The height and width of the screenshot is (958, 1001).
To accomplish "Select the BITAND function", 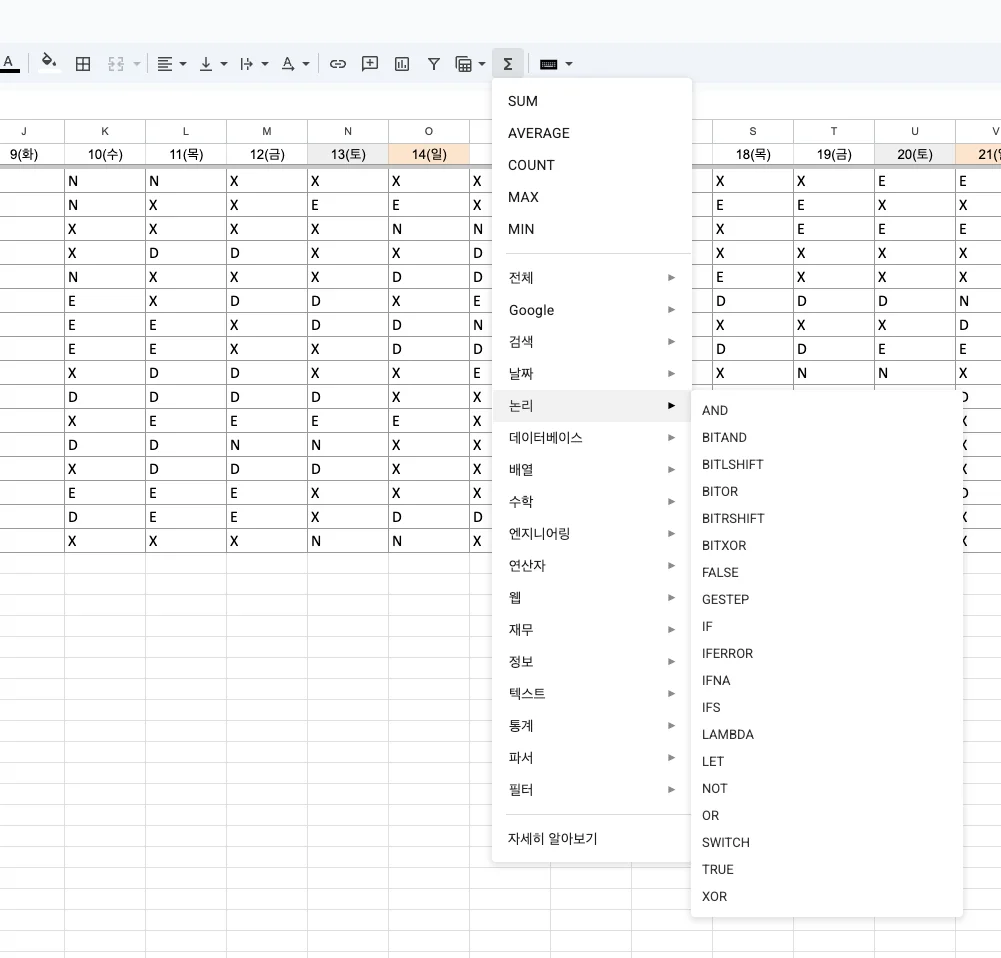I will pos(827,437).
